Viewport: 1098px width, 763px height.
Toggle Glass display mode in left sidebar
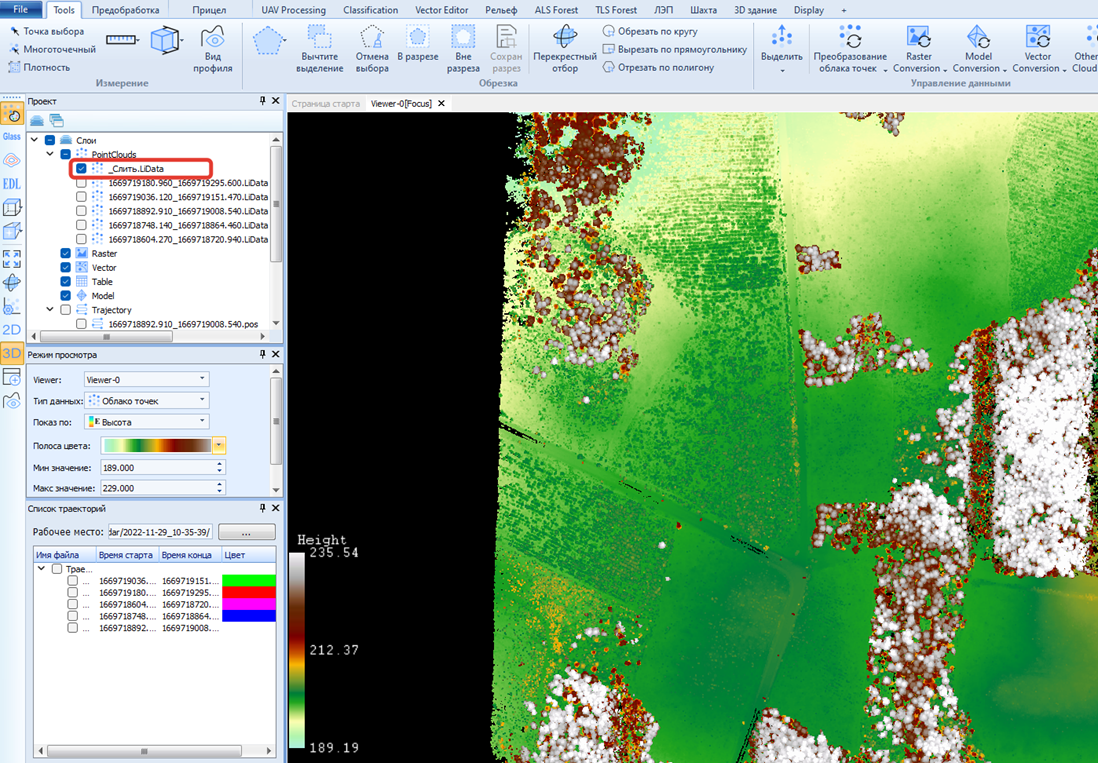tap(12, 136)
